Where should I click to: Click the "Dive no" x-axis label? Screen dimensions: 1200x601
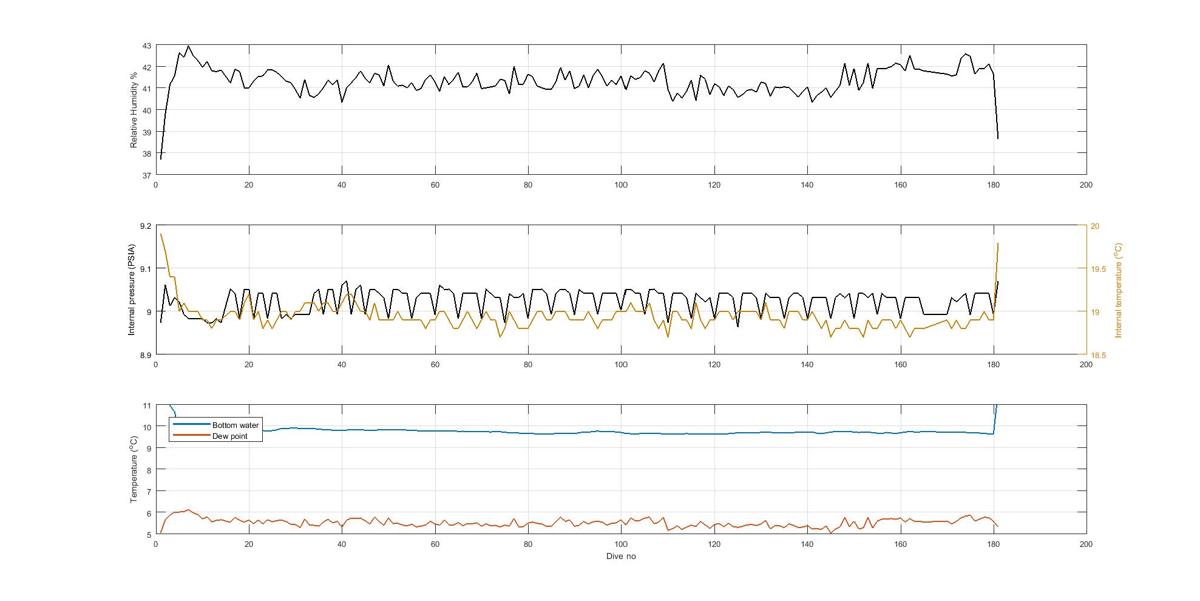pos(621,557)
